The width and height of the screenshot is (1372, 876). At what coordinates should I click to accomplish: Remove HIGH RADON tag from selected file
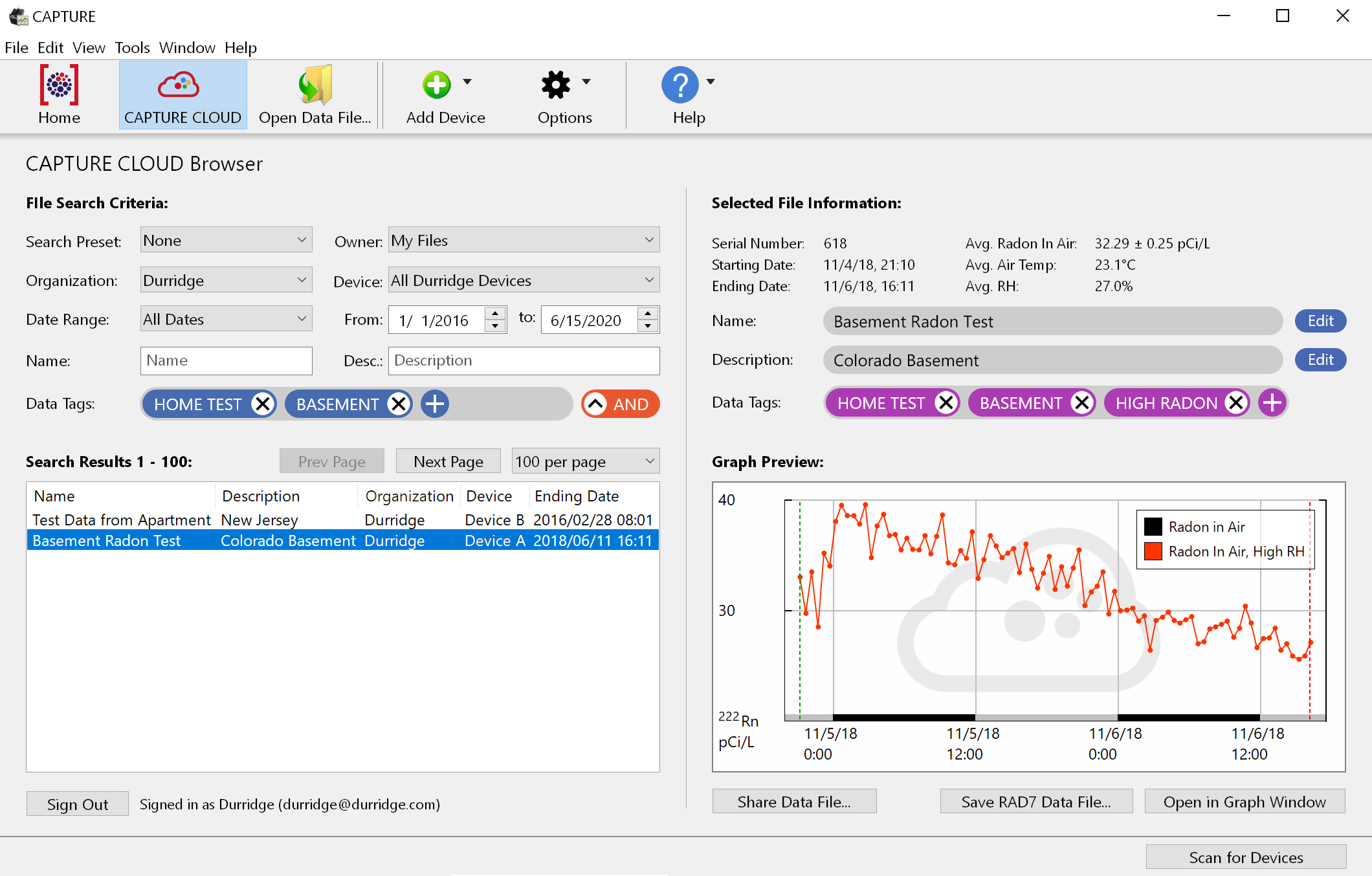(1236, 402)
